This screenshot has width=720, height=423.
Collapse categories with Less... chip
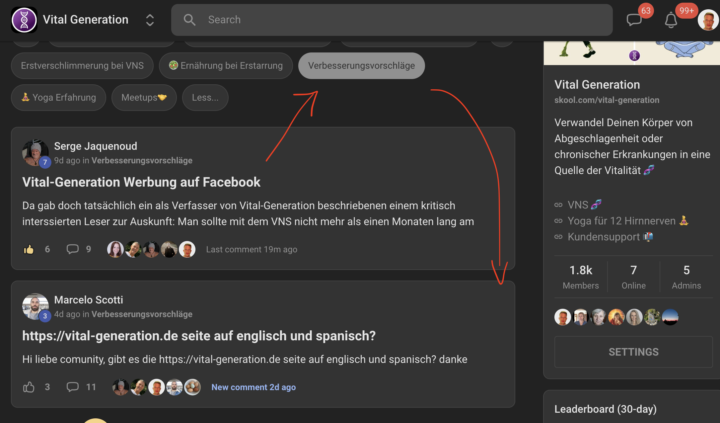point(205,97)
